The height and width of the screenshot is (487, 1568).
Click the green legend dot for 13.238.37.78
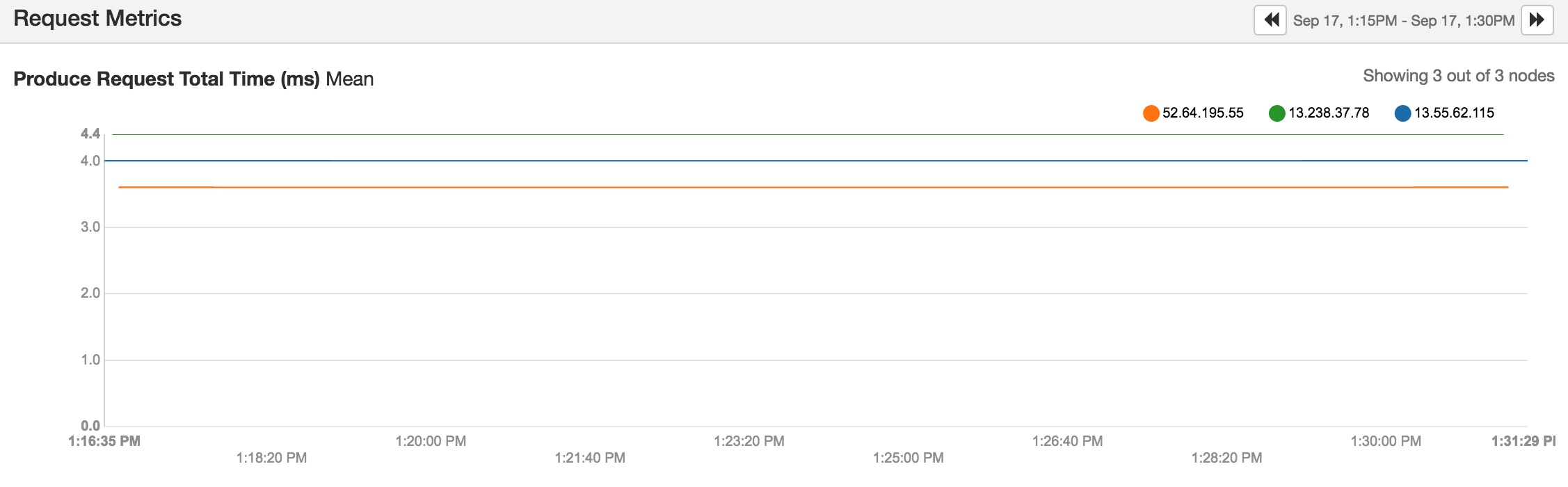[x=1277, y=113]
